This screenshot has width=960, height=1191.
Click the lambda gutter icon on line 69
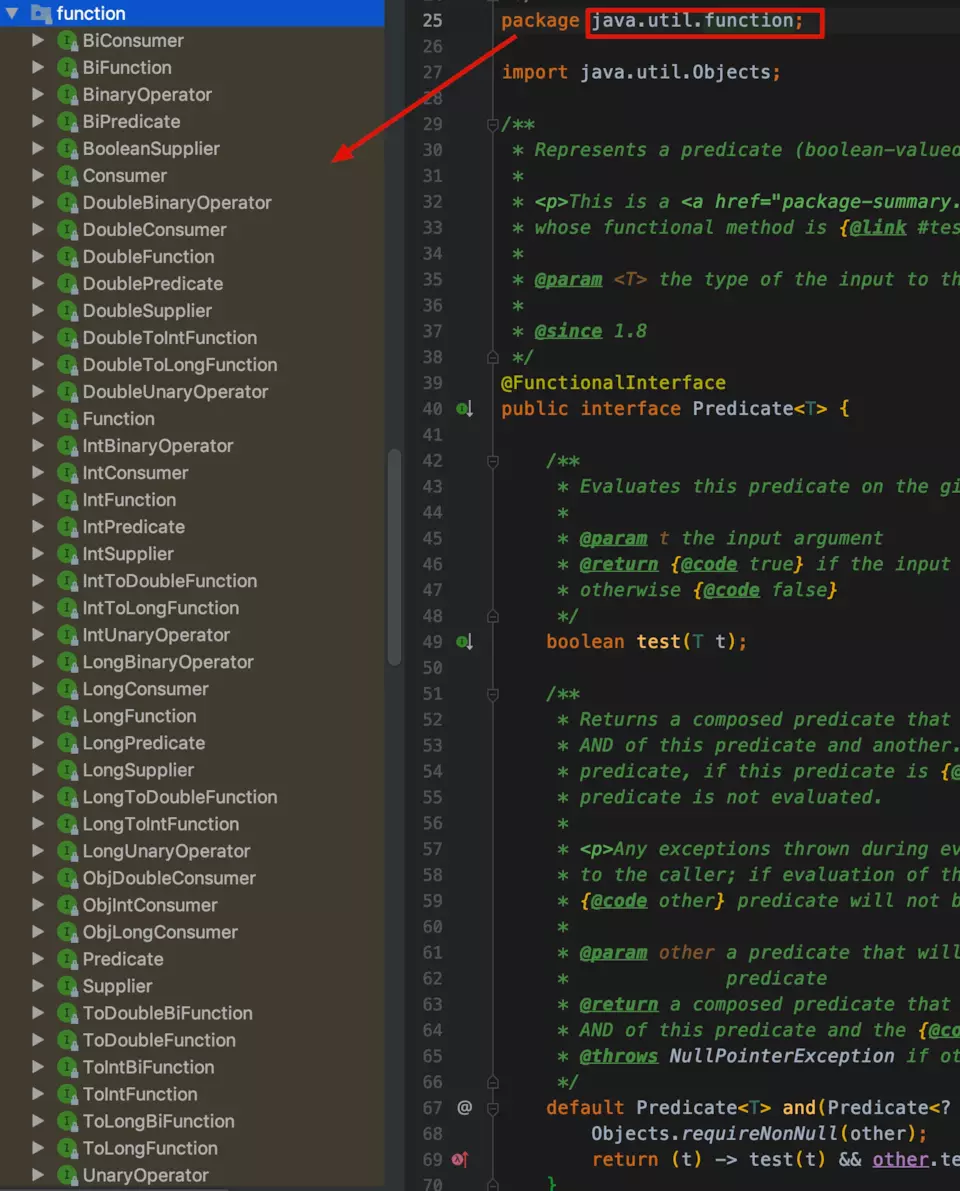(x=460, y=1159)
